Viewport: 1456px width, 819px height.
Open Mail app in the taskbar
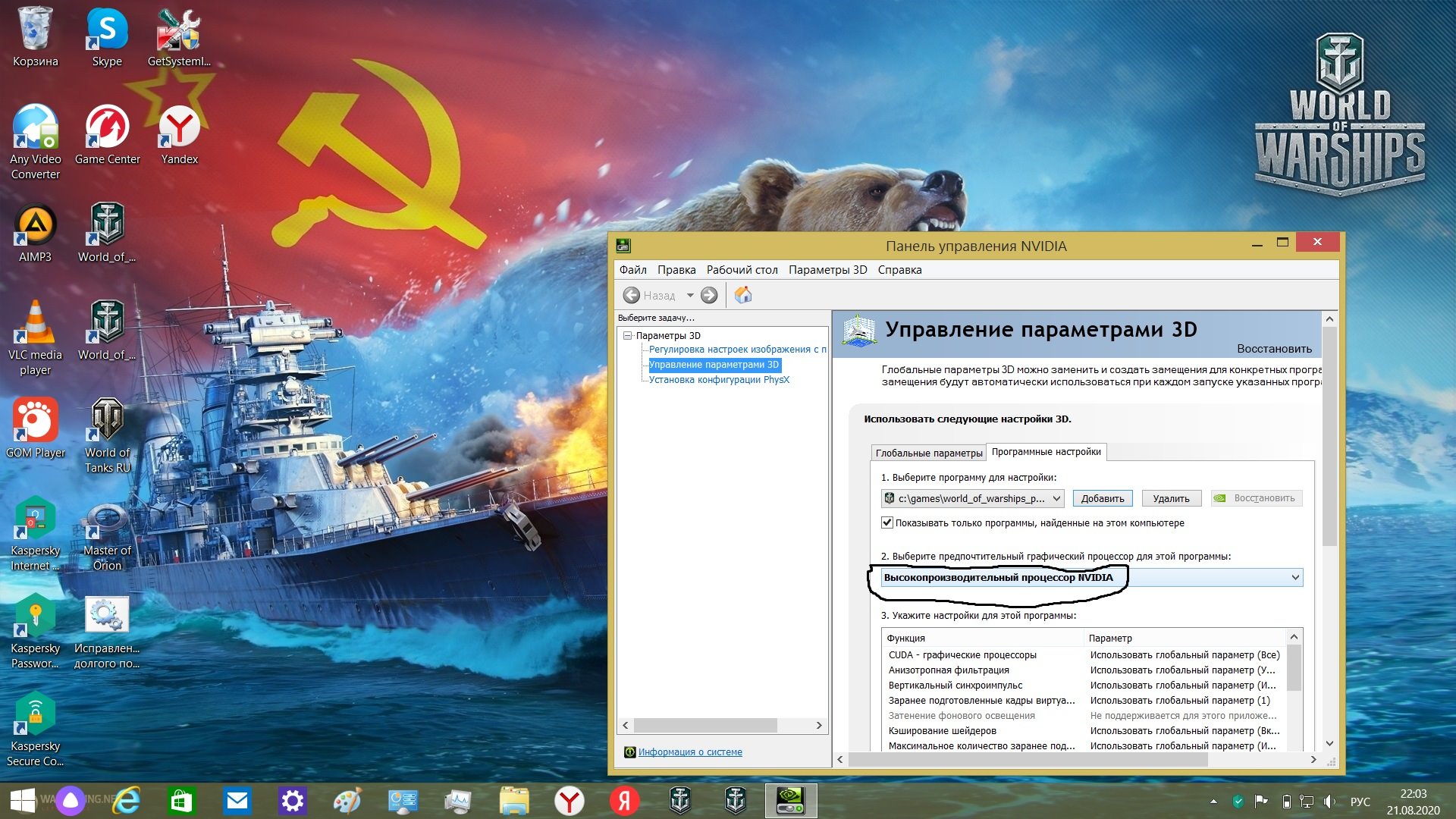pos(237,801)
